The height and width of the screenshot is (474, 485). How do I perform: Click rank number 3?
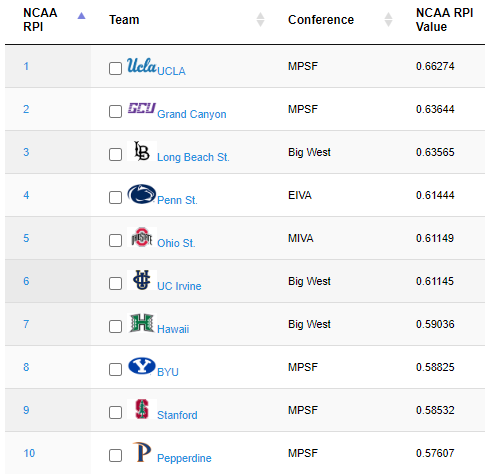[x=26, y=152]
